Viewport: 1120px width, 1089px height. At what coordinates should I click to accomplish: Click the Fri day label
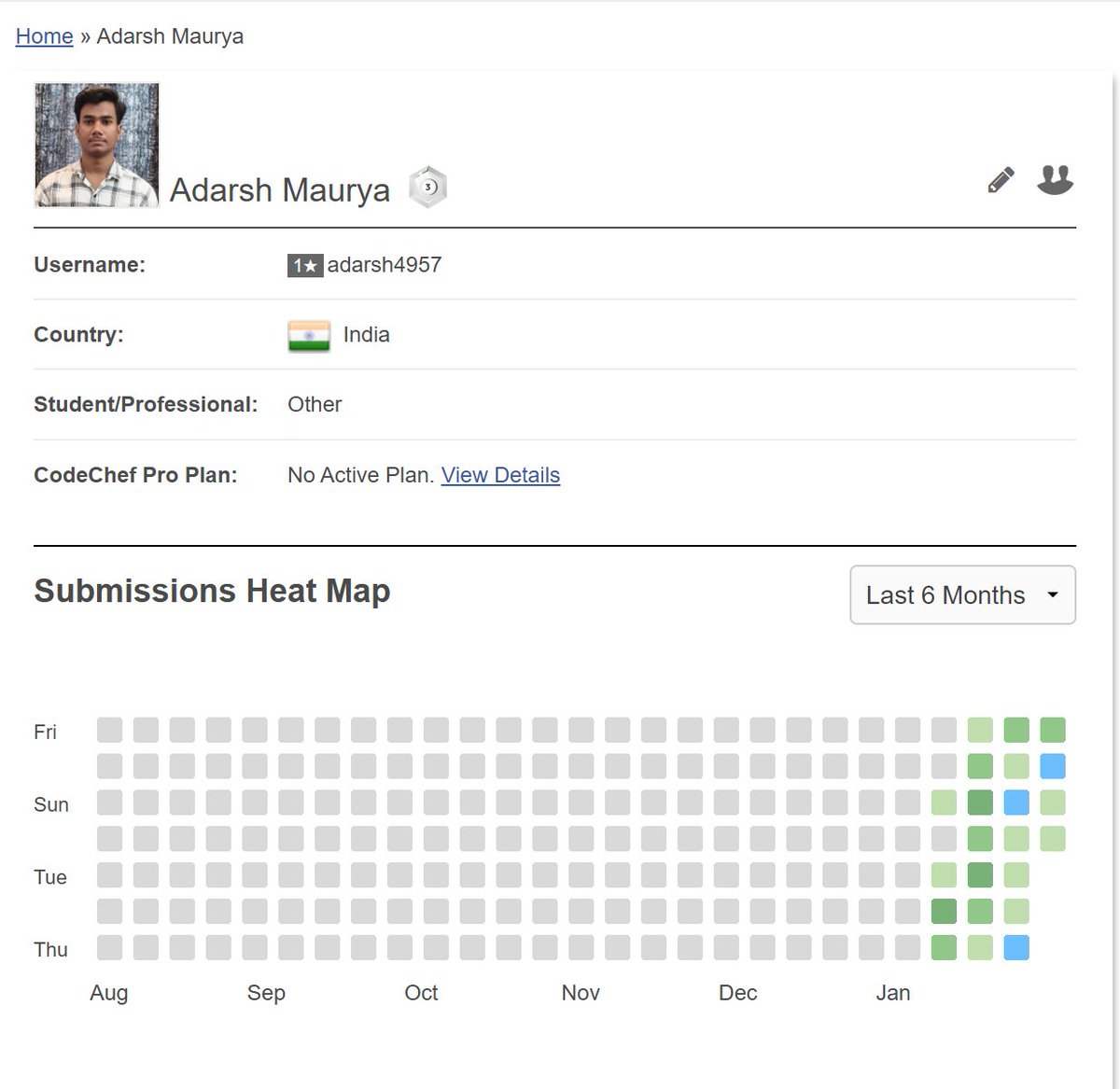45,732
